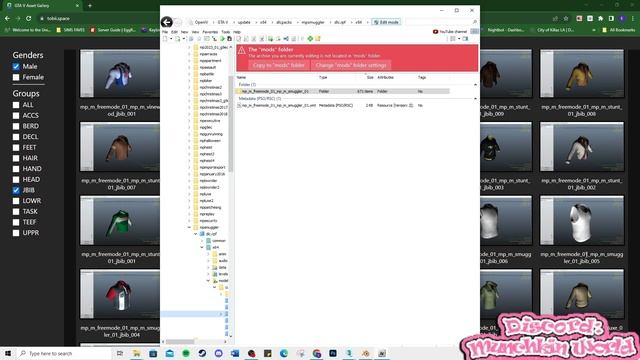Collapse the x64 node under dlc.rpf
The height and width of the screenshot is (360, 640).
(202, 247)
